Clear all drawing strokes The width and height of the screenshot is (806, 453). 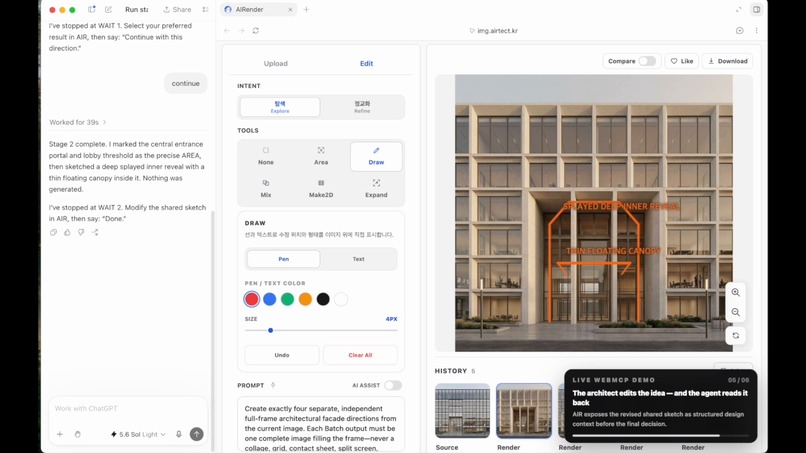[x=360, y=355]
